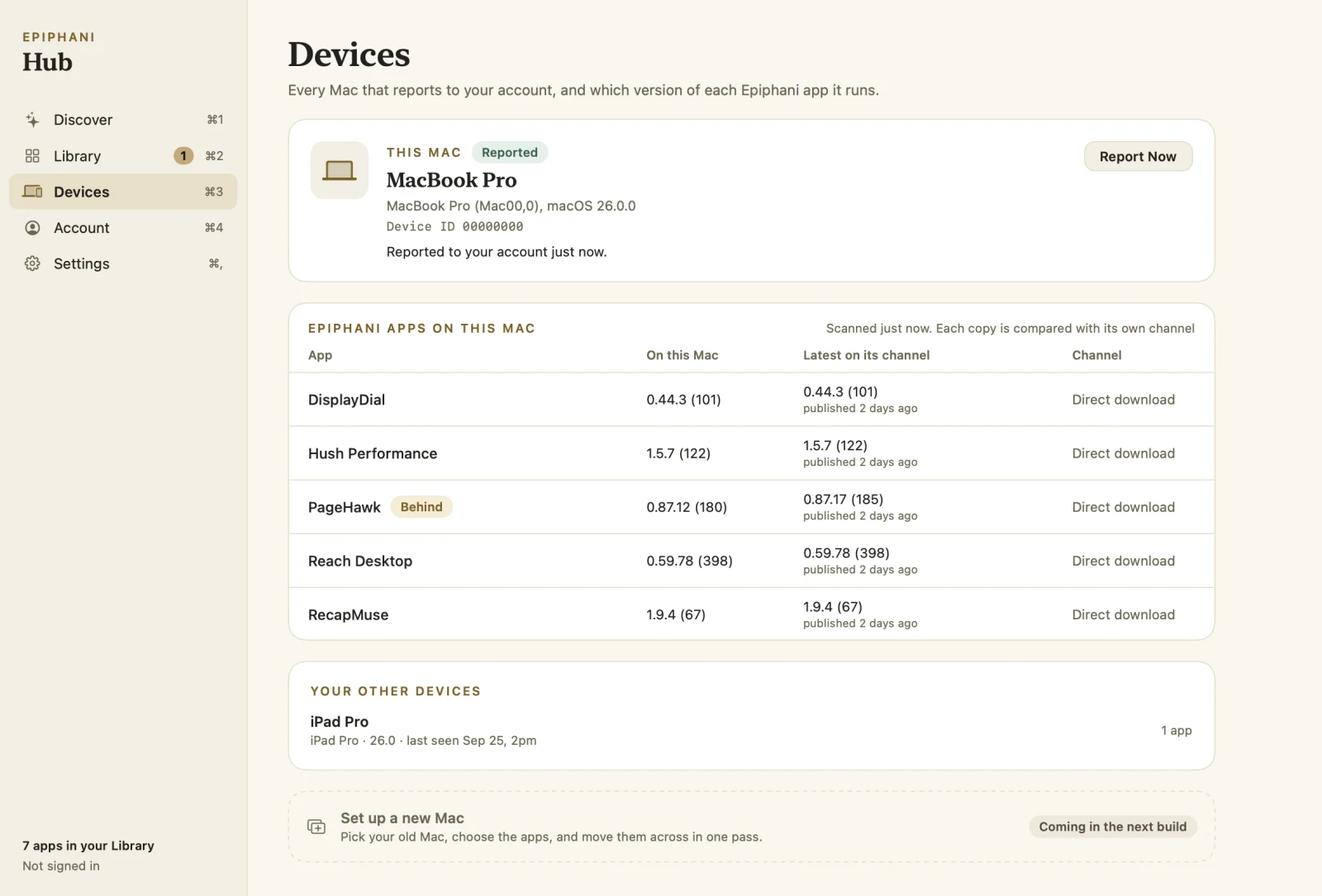The image size is (1322, 896).
Task: Click Direct download in the Reach Desktop row
Action: point(1123,561)
